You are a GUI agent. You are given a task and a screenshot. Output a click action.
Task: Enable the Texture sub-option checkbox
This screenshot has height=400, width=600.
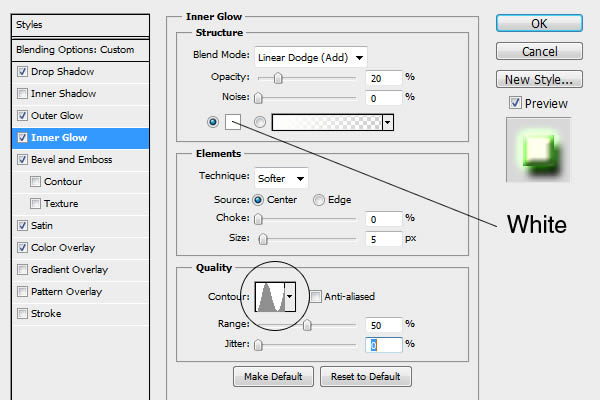pos(35,204)
